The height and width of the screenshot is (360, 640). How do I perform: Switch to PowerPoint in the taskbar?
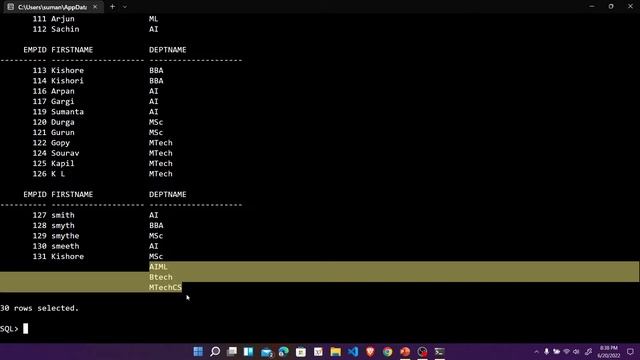pos(405,351)
